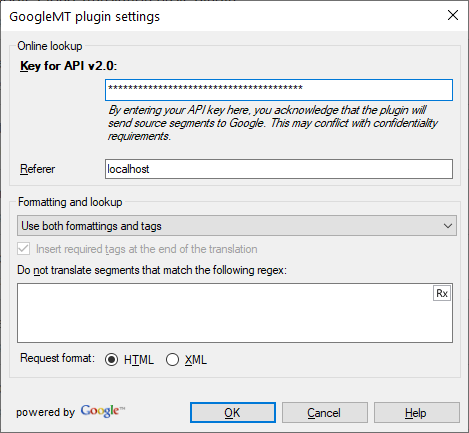Confirm settings with the OK button
The image size is (469, 433).
click(233, 413)
